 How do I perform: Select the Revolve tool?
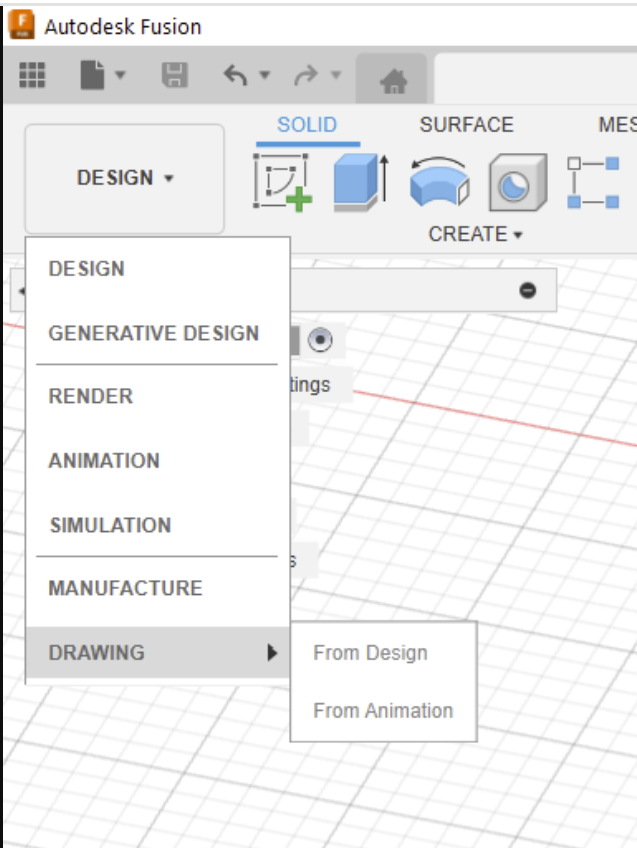click(439, 182)
